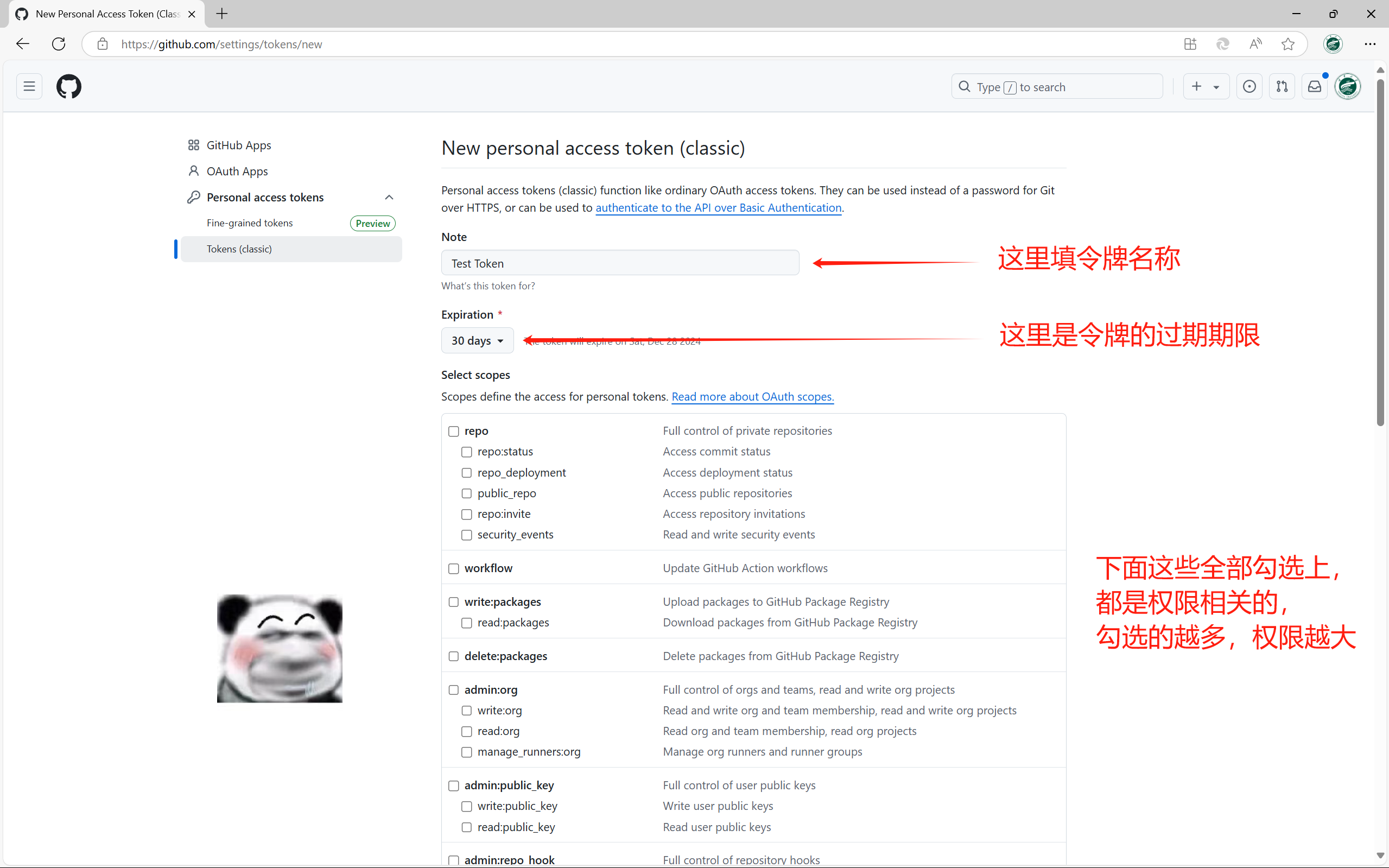Click the GitHub Apps grid icon in sidebar
Image resolution: width=1389 pixels, height=868 pixels.
click(x=193, y=145)
